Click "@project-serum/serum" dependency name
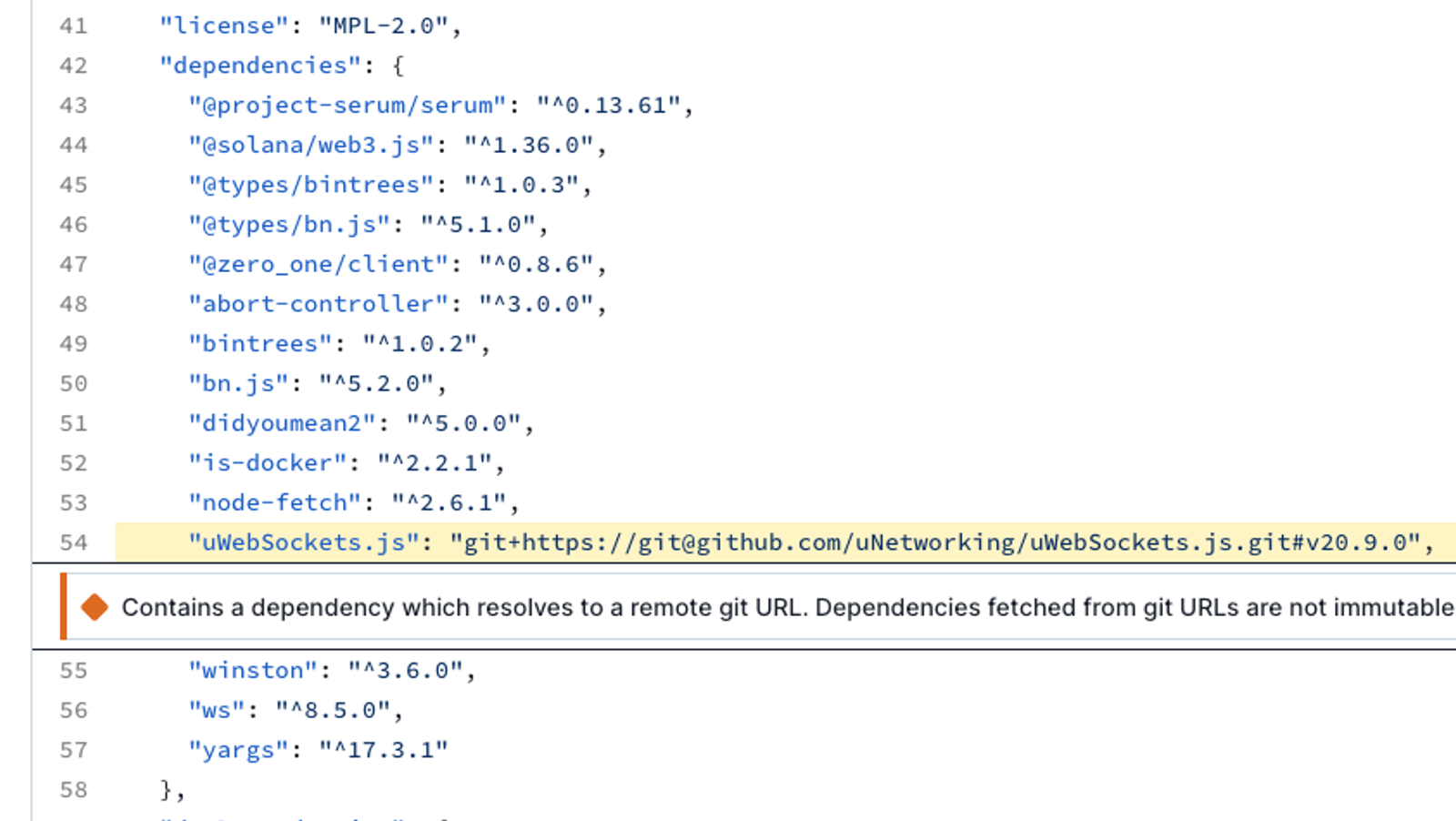 (347, 106)
